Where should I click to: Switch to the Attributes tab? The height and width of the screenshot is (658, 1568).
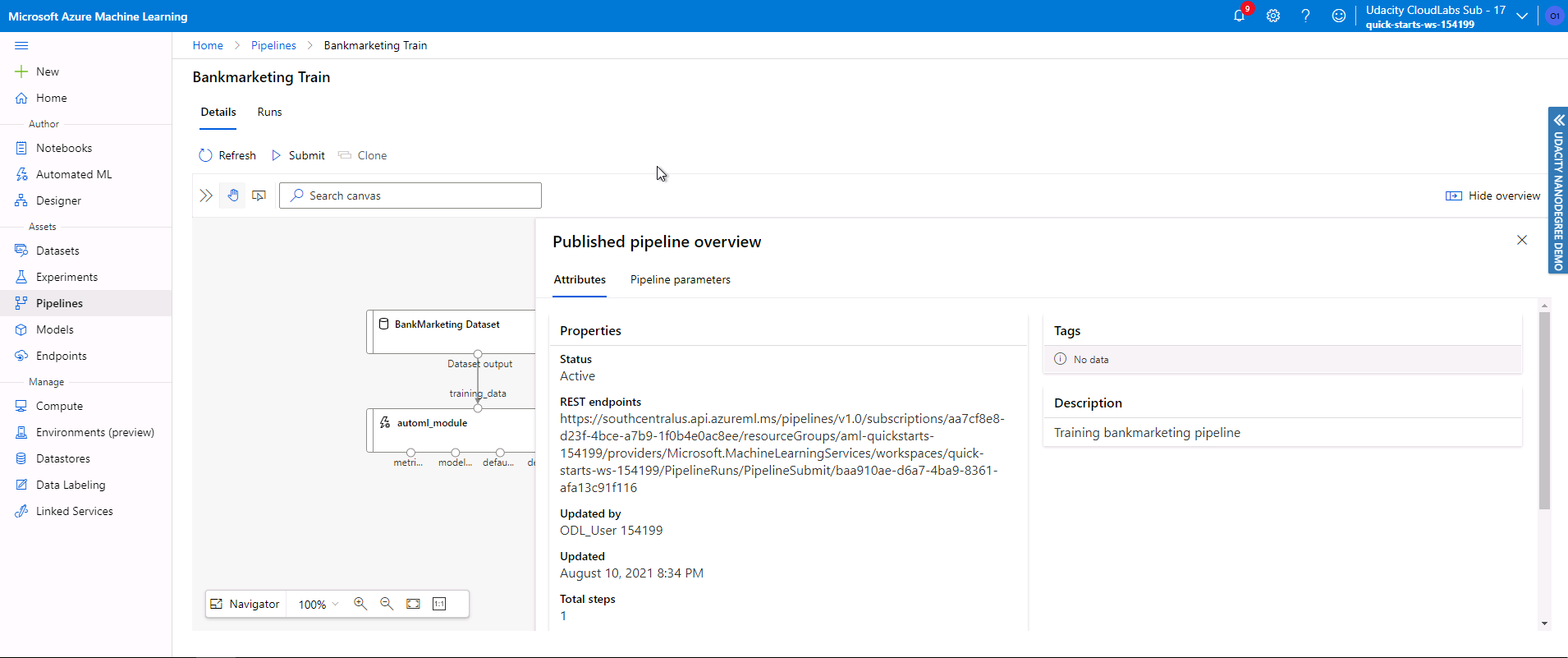(x=580, y=280)
